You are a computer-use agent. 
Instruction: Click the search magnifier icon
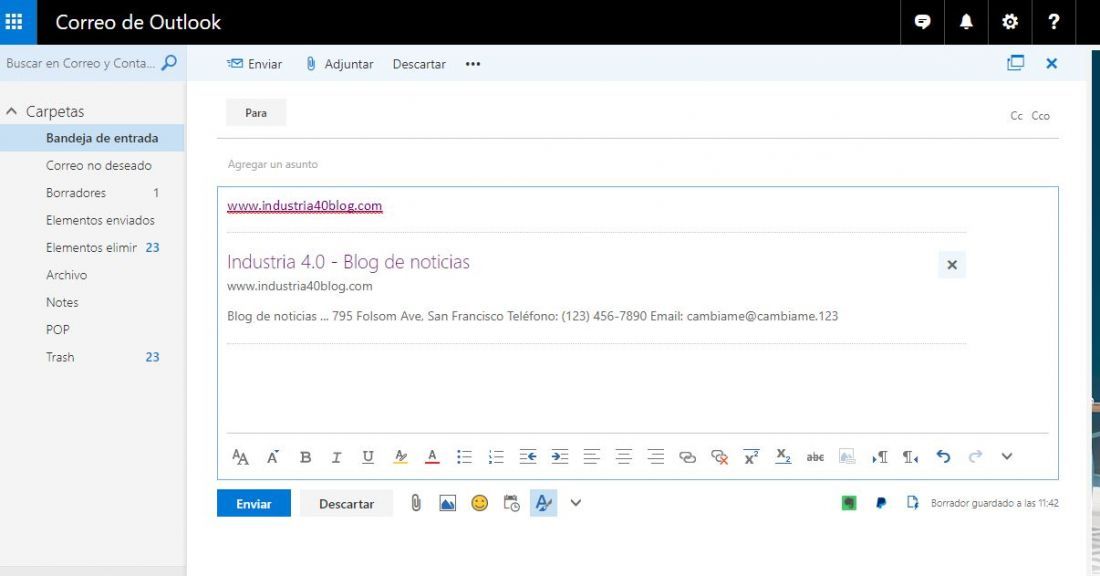[x=169, y=63]
